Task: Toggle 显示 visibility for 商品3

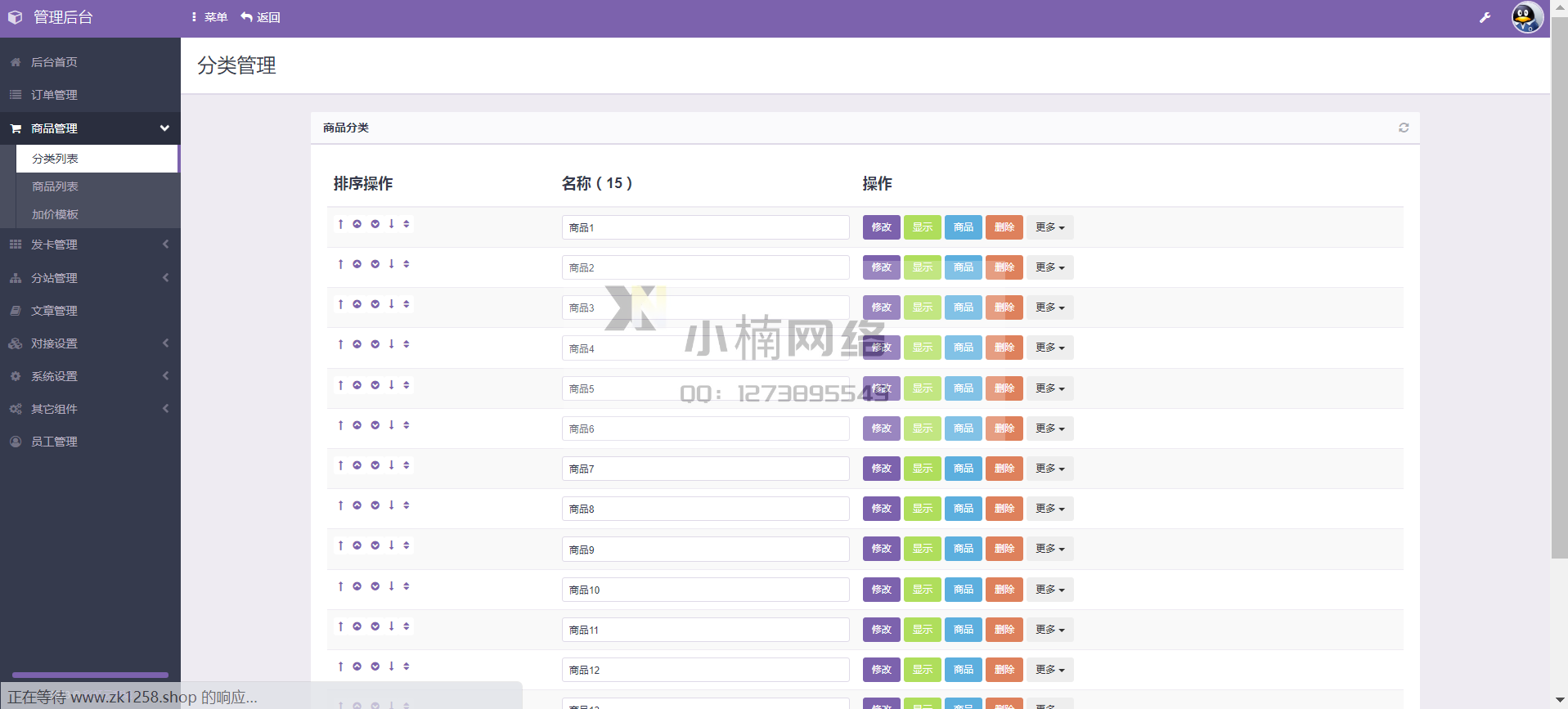Action: tap(923, 307)
